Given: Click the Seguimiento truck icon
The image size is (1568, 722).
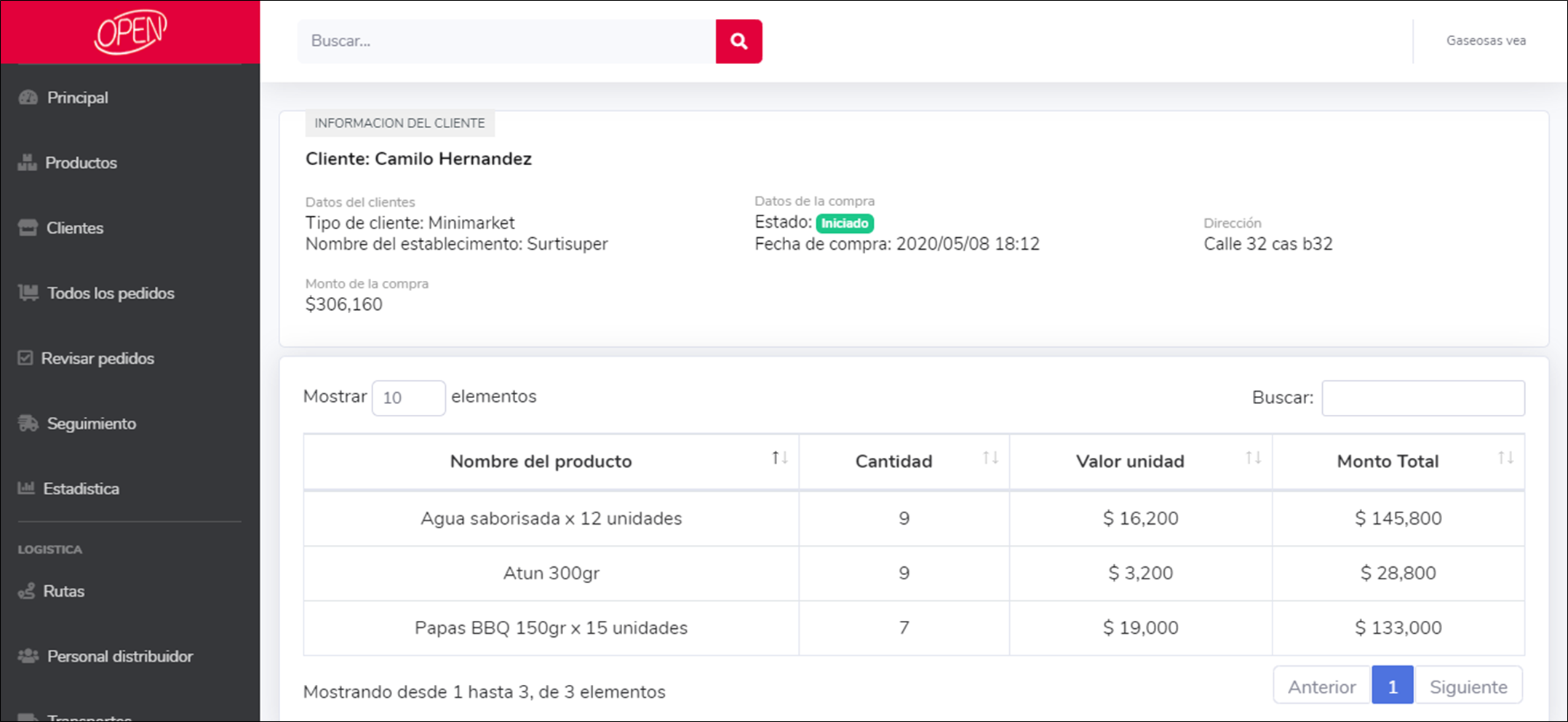Looking at the screenshot, I should click(28, 423).
